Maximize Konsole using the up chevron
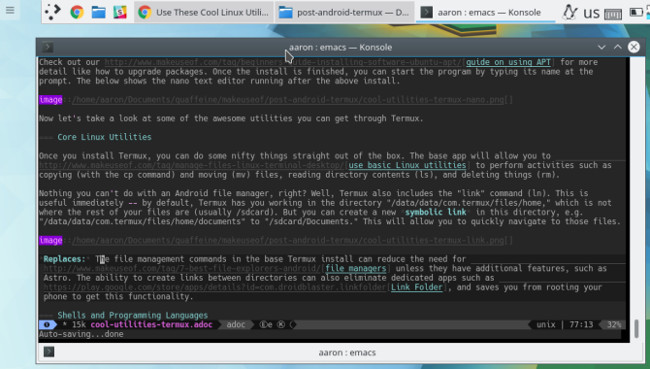Viewport: 650px width, 369px height. 618,47
